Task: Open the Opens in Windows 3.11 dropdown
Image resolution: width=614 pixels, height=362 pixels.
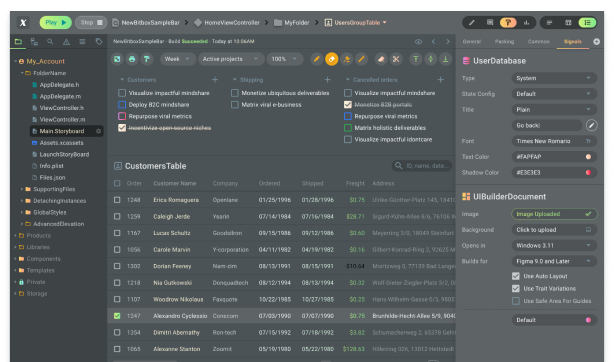Action: click(554, 246)
